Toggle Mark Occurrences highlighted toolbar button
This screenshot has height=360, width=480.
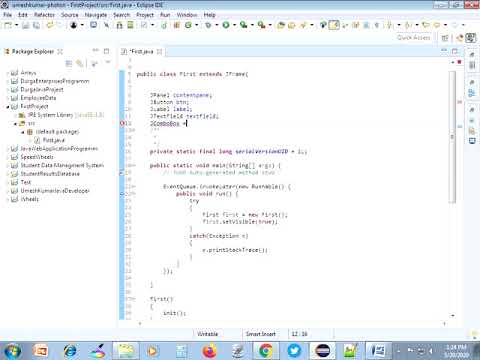334,25
